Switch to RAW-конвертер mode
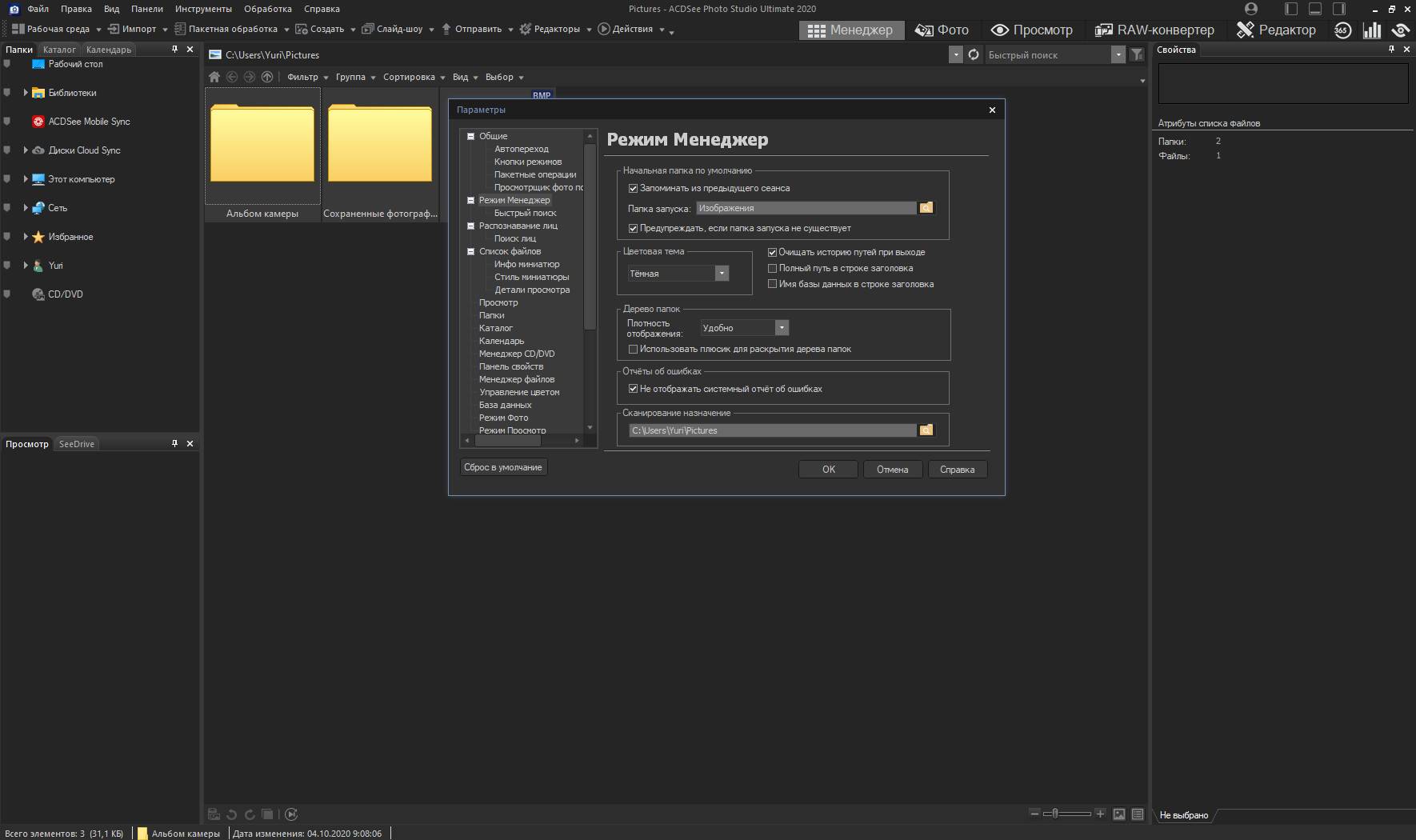This screenshot has width=1416, height=840. pos(1154,30)
